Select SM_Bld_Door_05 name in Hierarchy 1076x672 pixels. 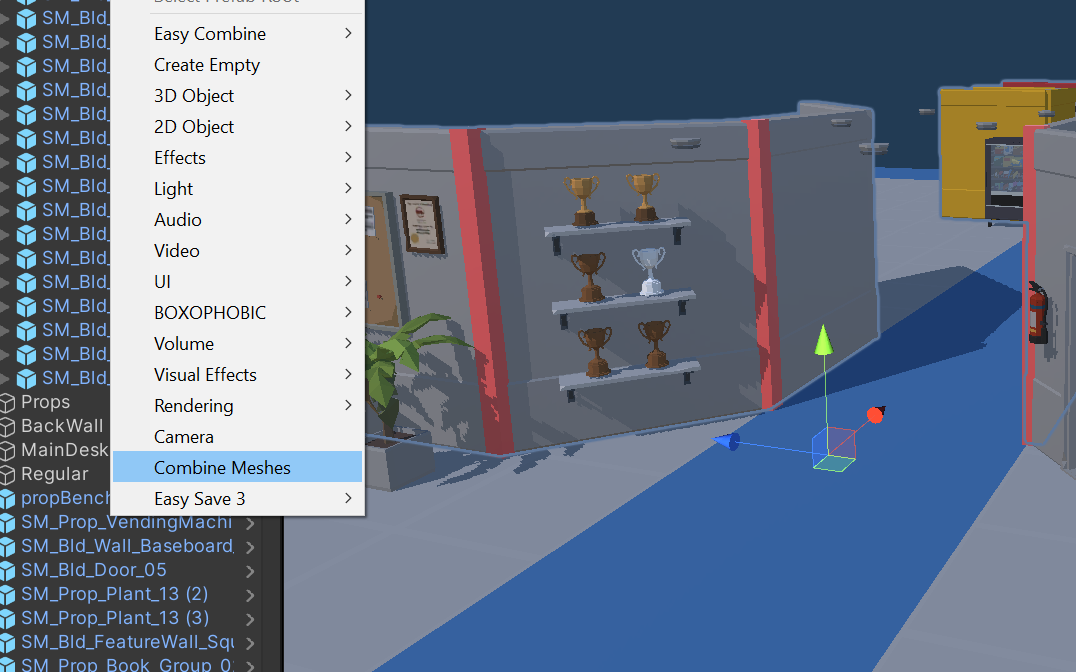(x=94, y=570)
